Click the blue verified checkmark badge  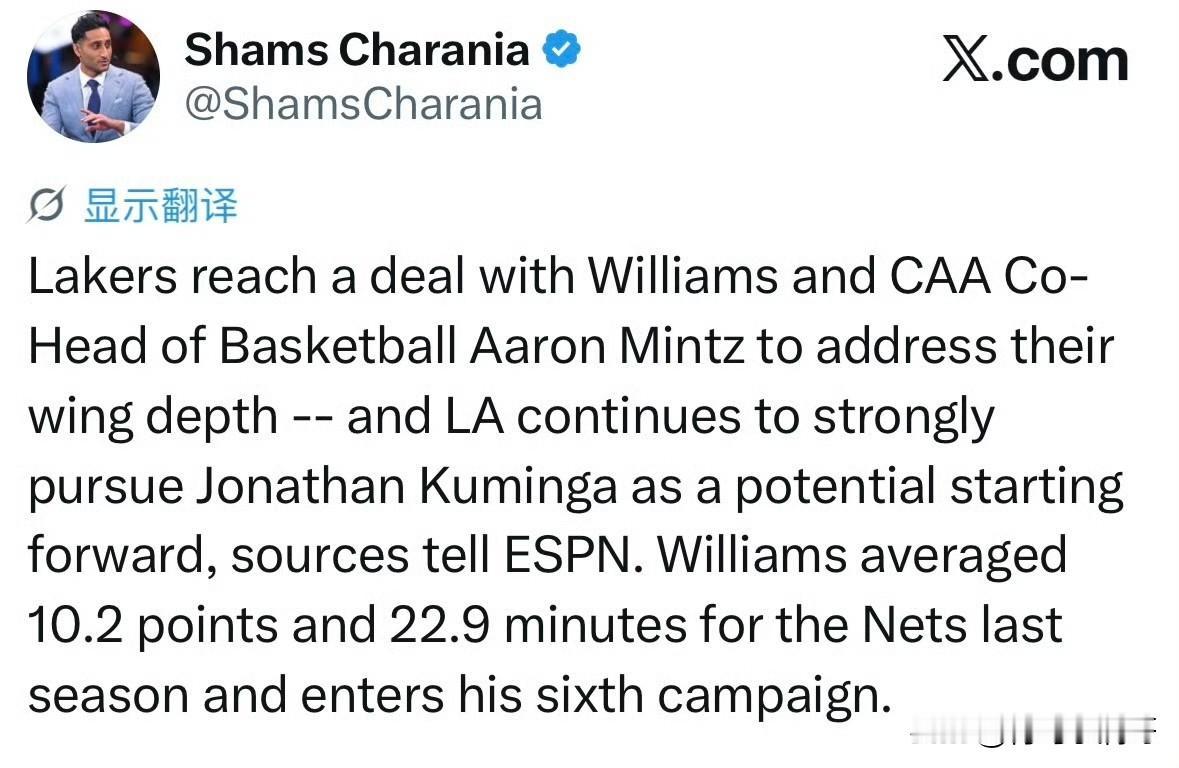(x=562, y=49)
